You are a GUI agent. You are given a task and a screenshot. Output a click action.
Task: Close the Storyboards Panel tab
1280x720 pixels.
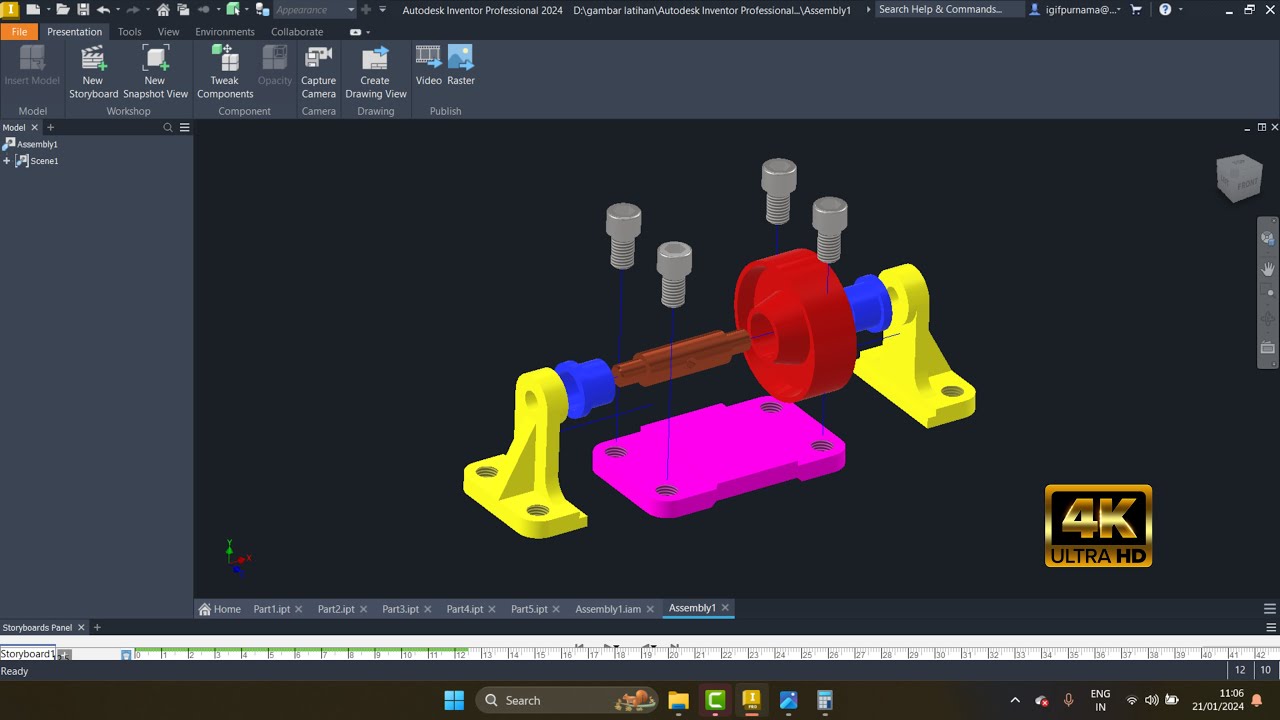pos(81,628)
